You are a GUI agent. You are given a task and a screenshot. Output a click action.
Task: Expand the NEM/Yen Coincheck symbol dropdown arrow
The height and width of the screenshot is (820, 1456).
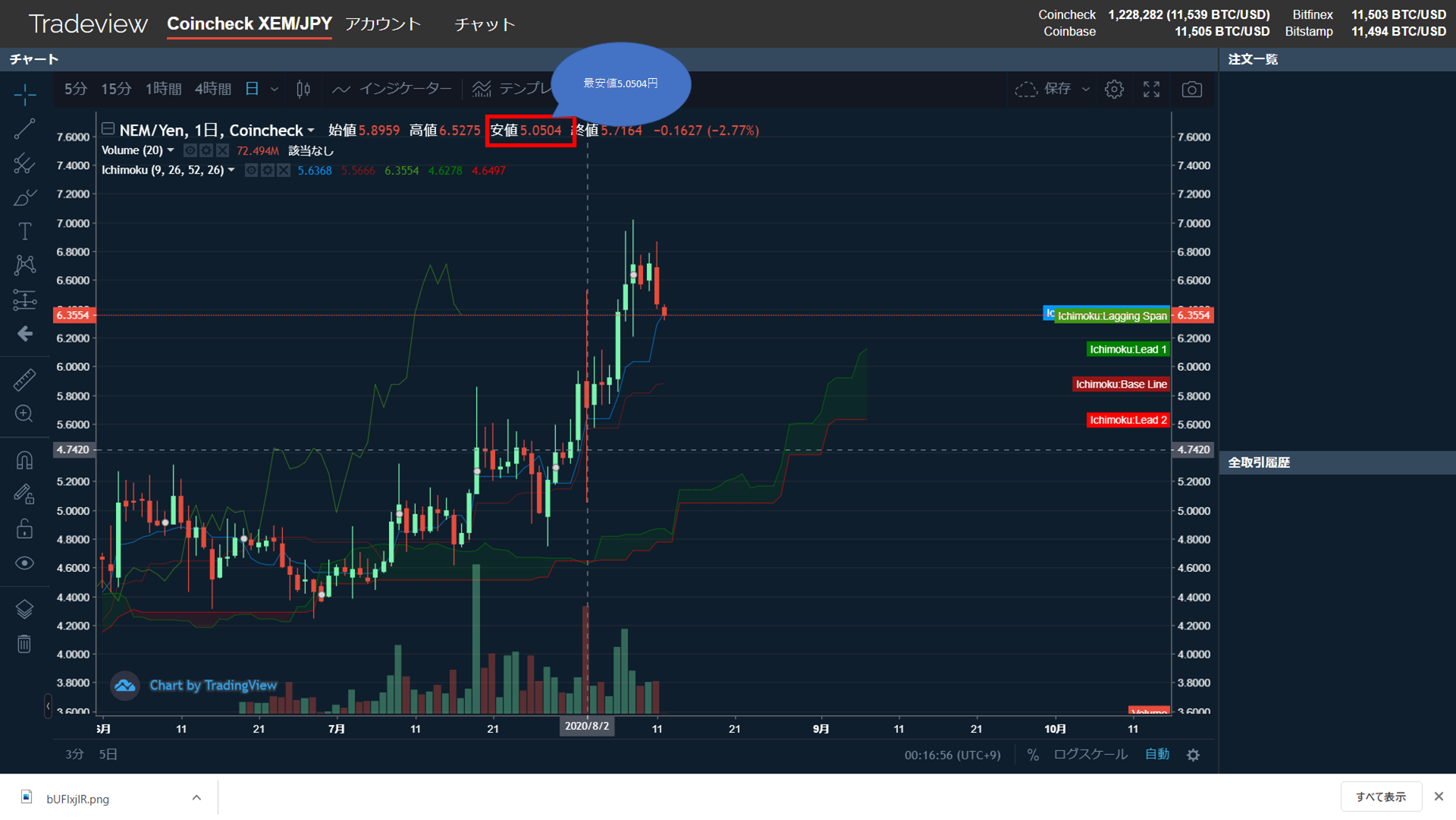click(311, 130)
